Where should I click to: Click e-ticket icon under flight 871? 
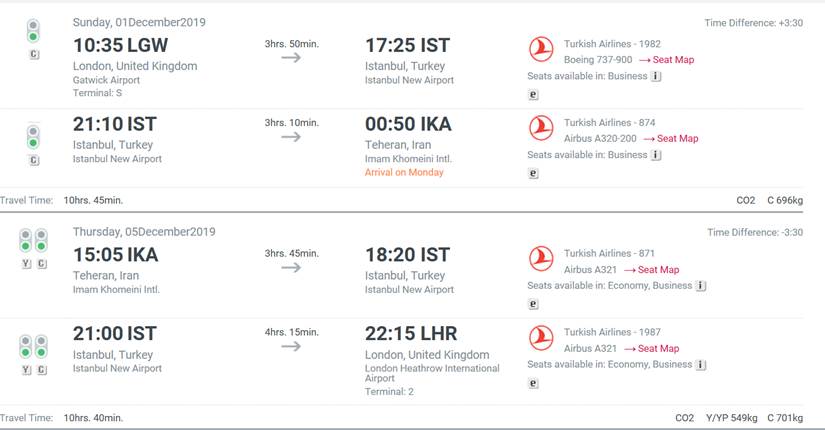click(x=533, y=304)
